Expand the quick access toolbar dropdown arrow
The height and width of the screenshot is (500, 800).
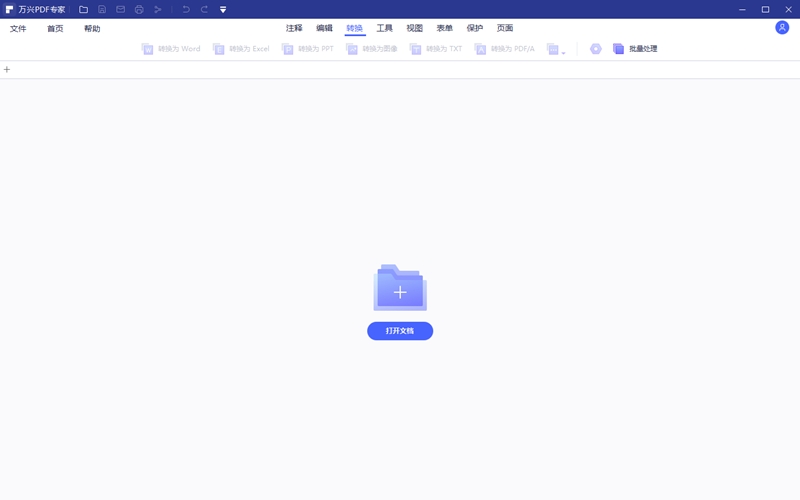(223, 10)
